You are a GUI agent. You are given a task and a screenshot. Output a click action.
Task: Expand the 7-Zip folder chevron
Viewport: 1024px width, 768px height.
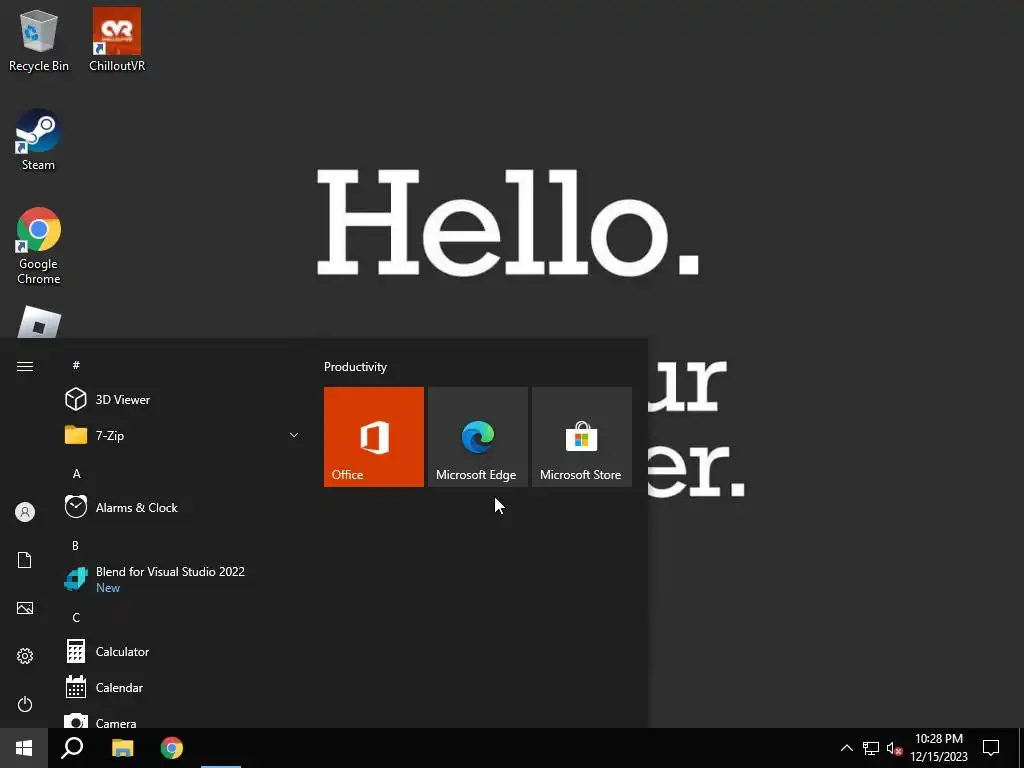pyautogui.click(x=294, y=435)
